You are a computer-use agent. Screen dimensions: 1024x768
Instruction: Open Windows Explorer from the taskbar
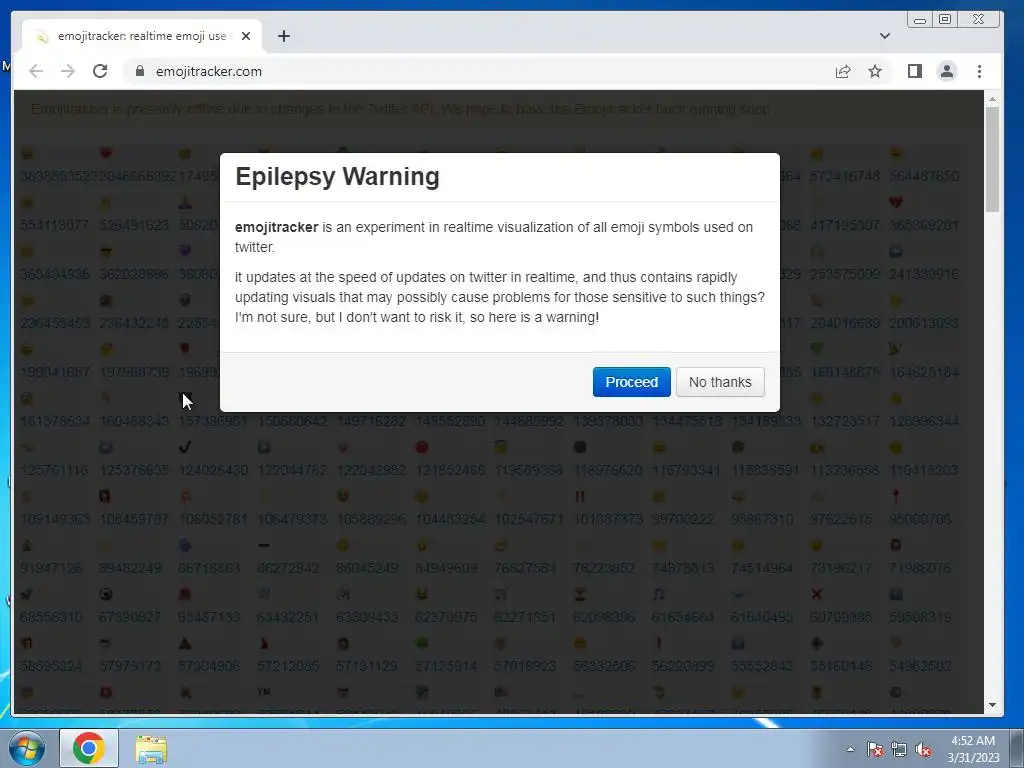coord(151,748)
